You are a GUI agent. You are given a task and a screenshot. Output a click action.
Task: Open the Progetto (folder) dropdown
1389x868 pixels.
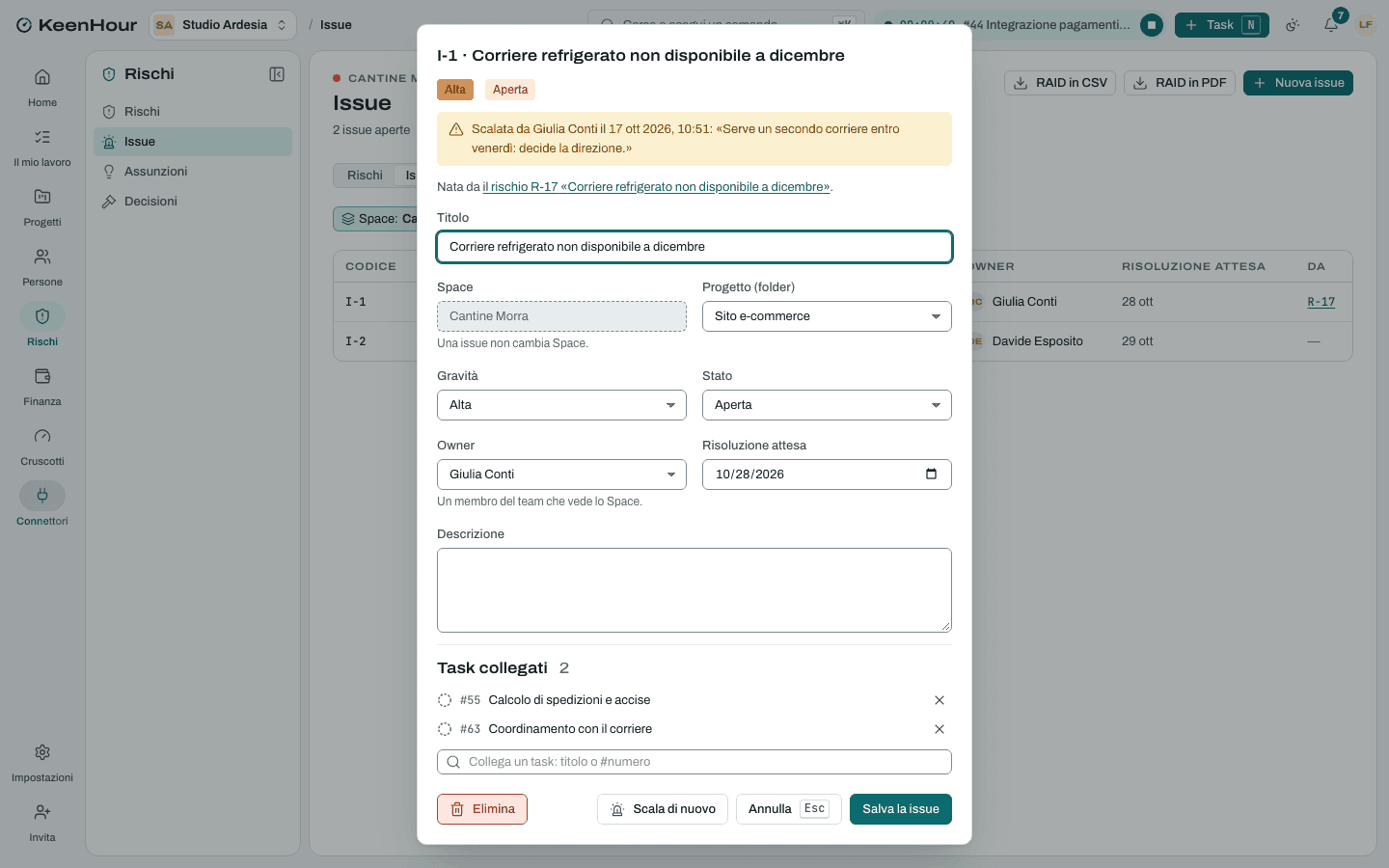pos(827,316)
